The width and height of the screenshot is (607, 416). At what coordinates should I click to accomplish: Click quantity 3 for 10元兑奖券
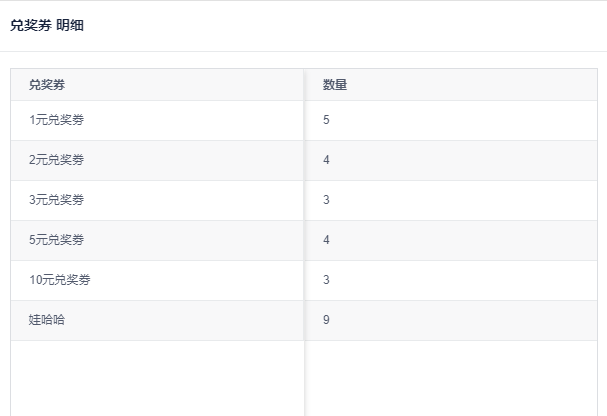tap(326, 280)
